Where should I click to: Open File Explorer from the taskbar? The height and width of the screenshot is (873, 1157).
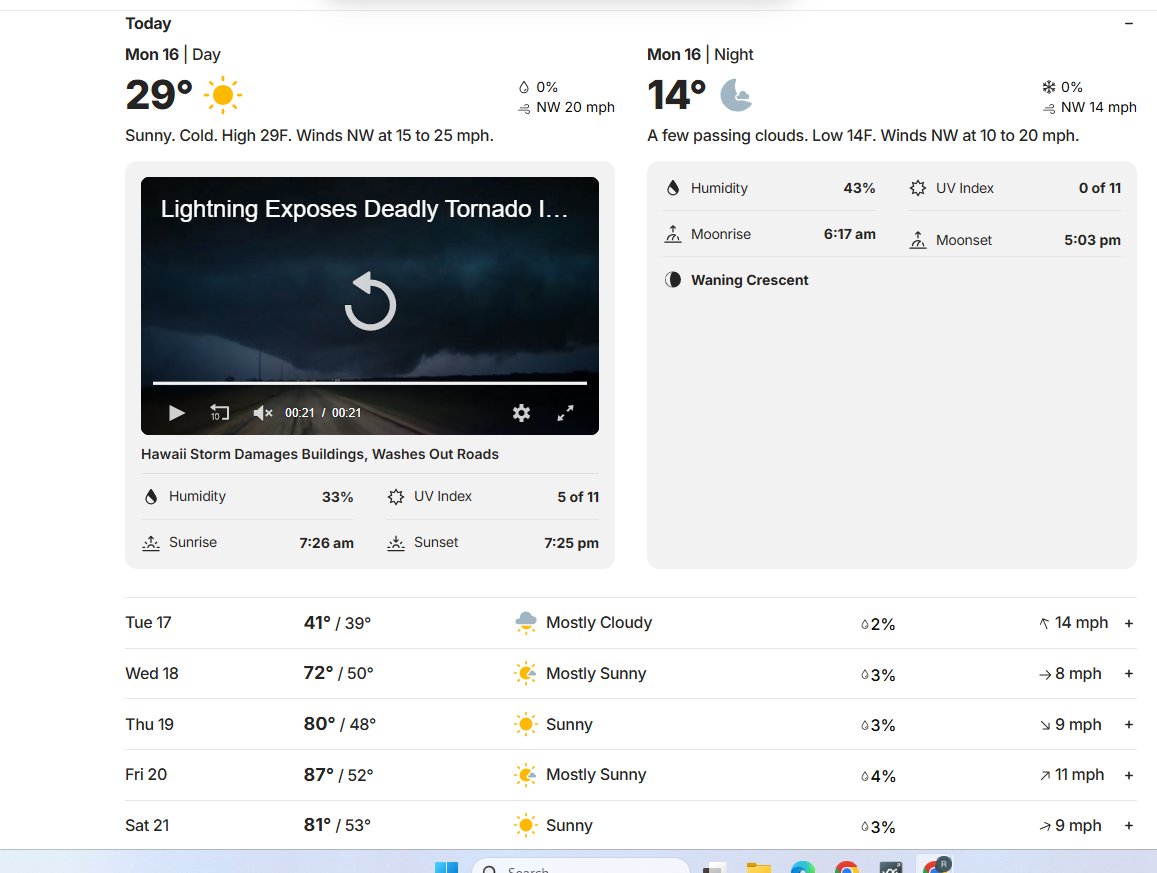(x=759, y=868)
